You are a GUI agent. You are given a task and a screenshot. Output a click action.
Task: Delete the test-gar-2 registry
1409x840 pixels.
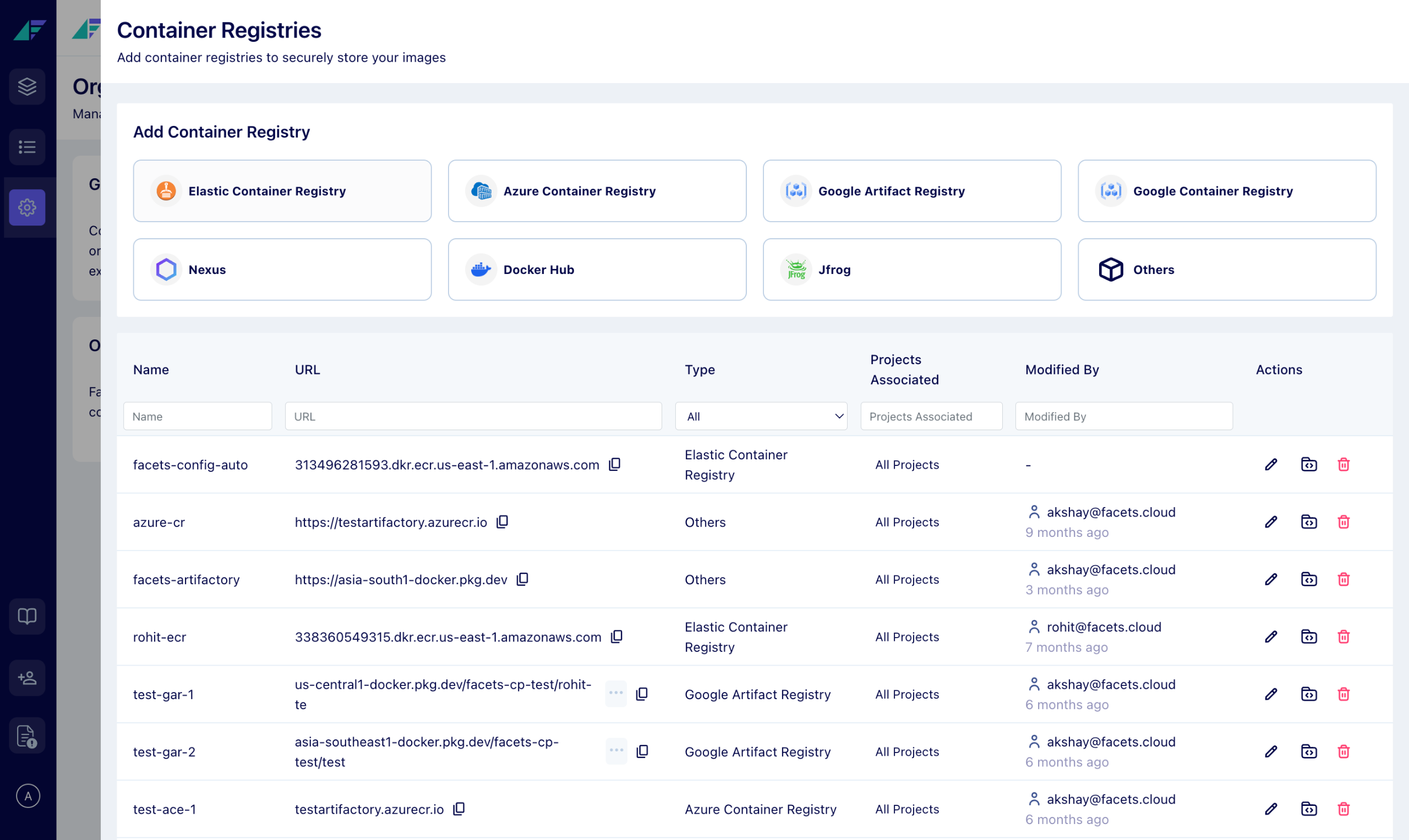point(1344,751)
